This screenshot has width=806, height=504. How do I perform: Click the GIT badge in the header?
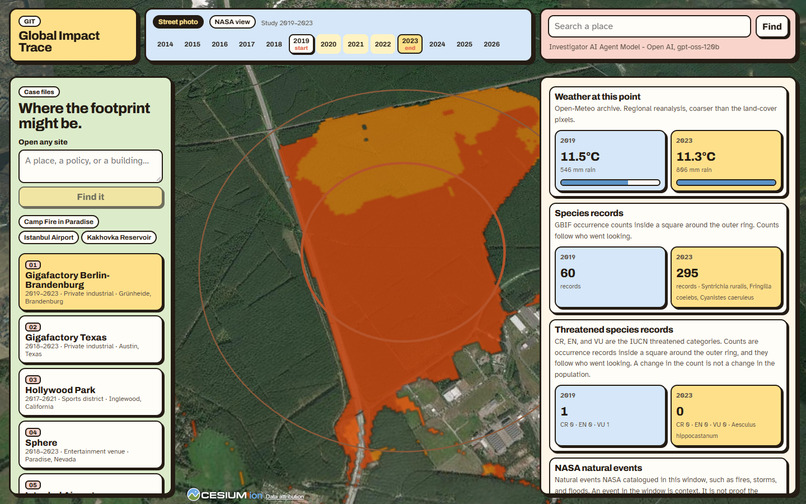pos(30,22)
